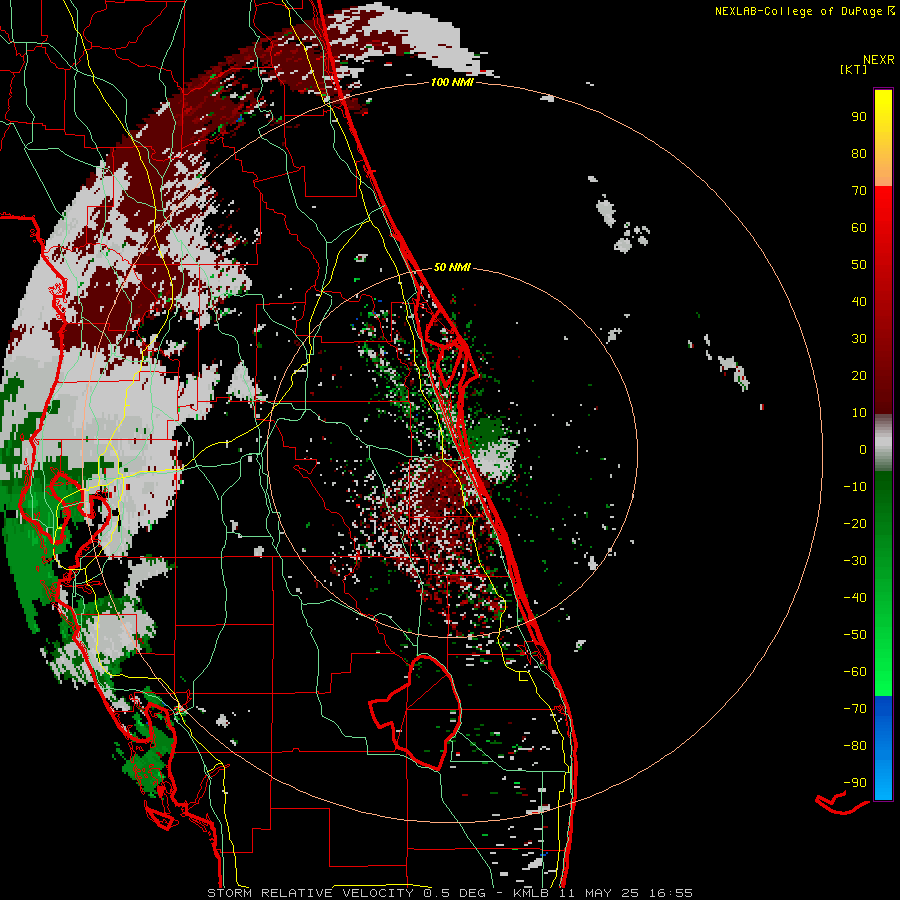Click the NEXR label above the color scale
900x900 pixels.
(878, 60)
